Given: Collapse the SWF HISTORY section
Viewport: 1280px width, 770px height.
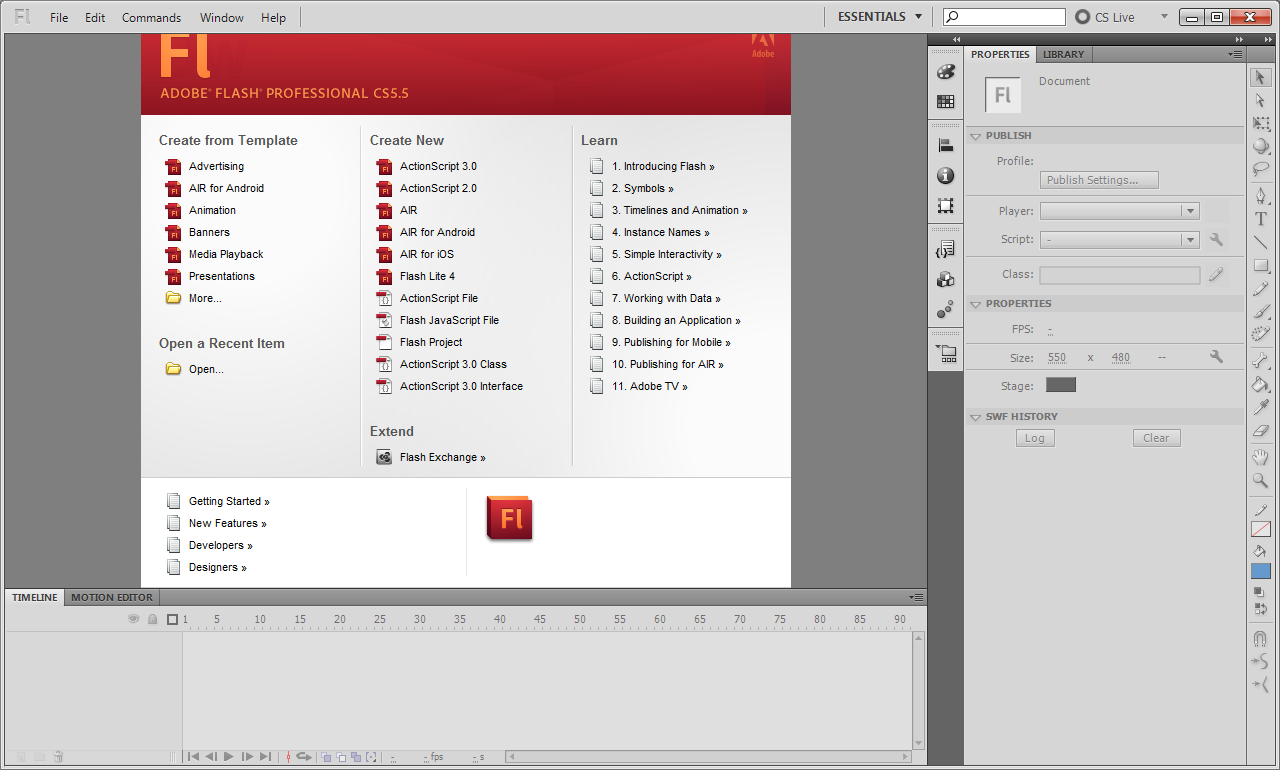Looking at the screenshot, I should [975, 417].
